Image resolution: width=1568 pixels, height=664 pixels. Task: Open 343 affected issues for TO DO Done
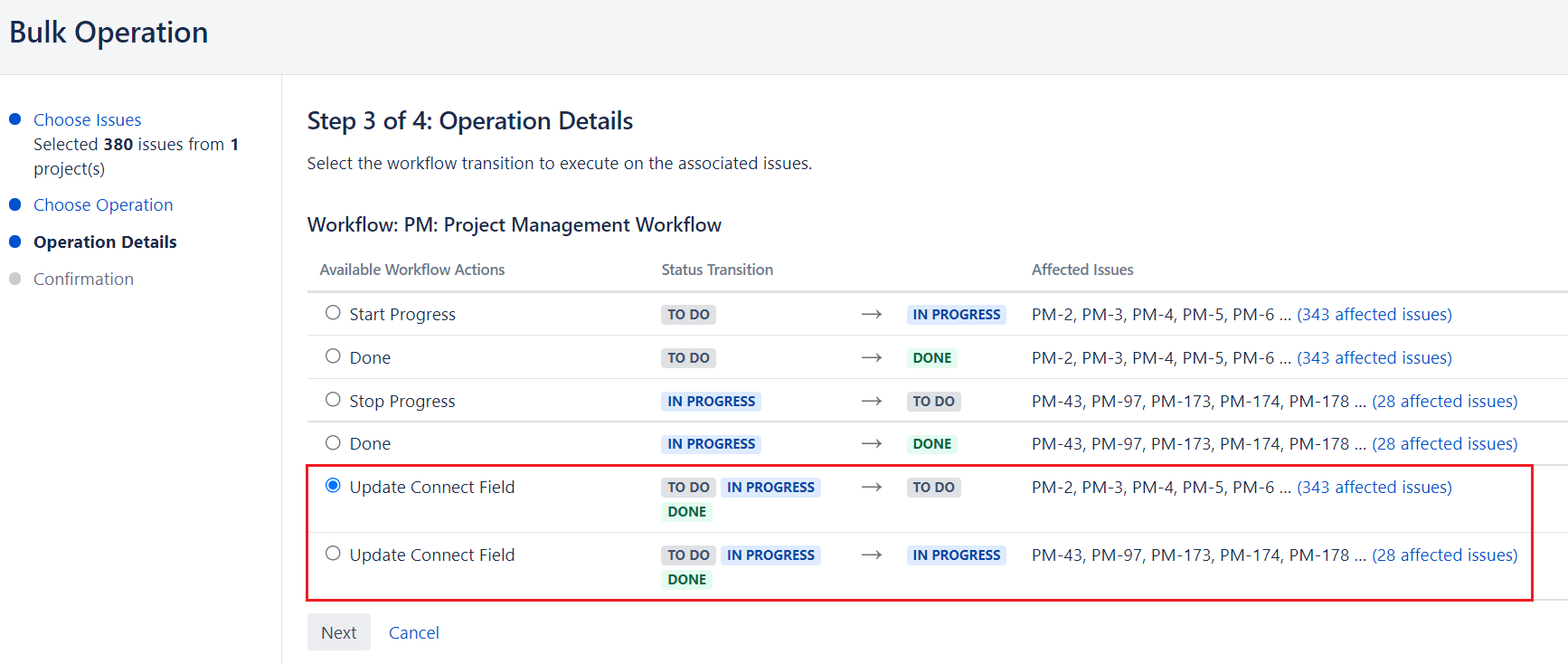coord(1374,357)
